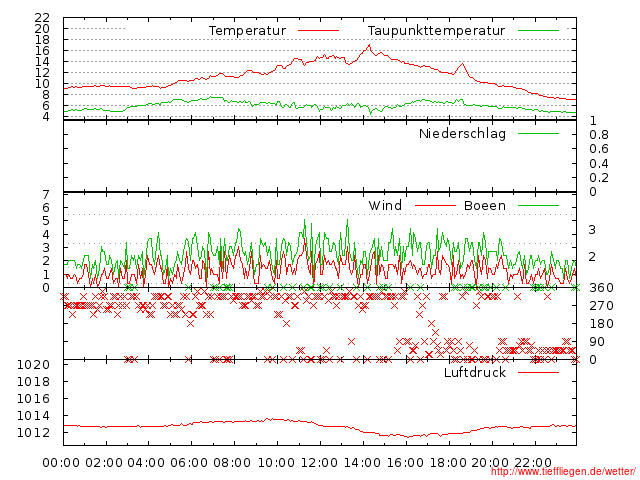This screenshot has width=640, height=480.
Task: Click the 08:00 time axis label
Action: 232,463
